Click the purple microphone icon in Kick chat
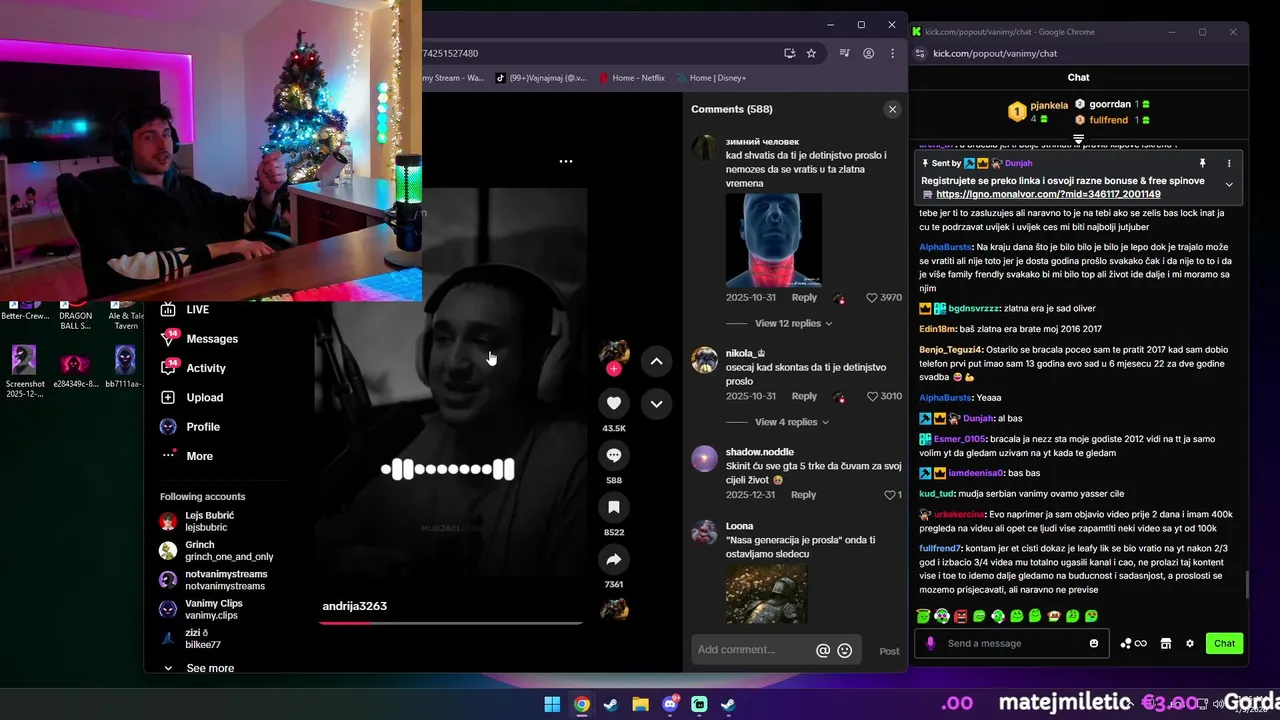1280x720 pixels. pyautogui.click(x=930, y=643)
